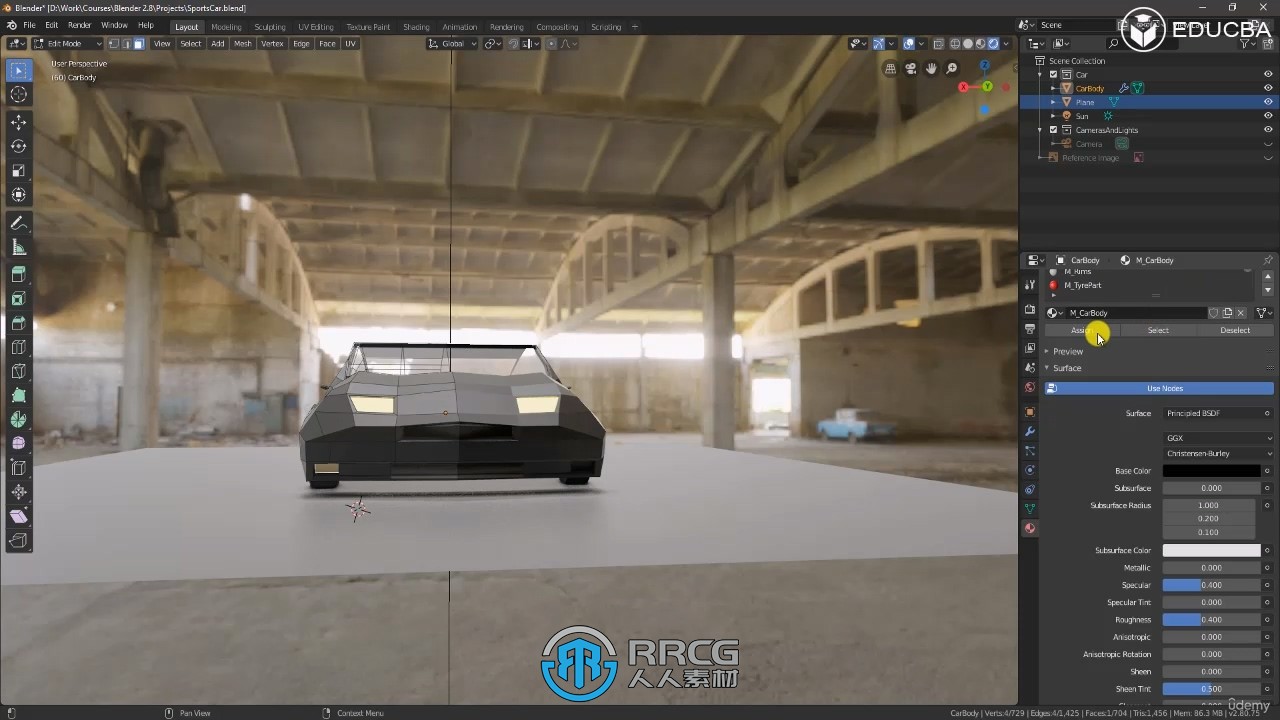The width and height of the screenshot is (1280, 720).
Task: Open the Edit Mode dropdown
Action: (x=68, y=43)
